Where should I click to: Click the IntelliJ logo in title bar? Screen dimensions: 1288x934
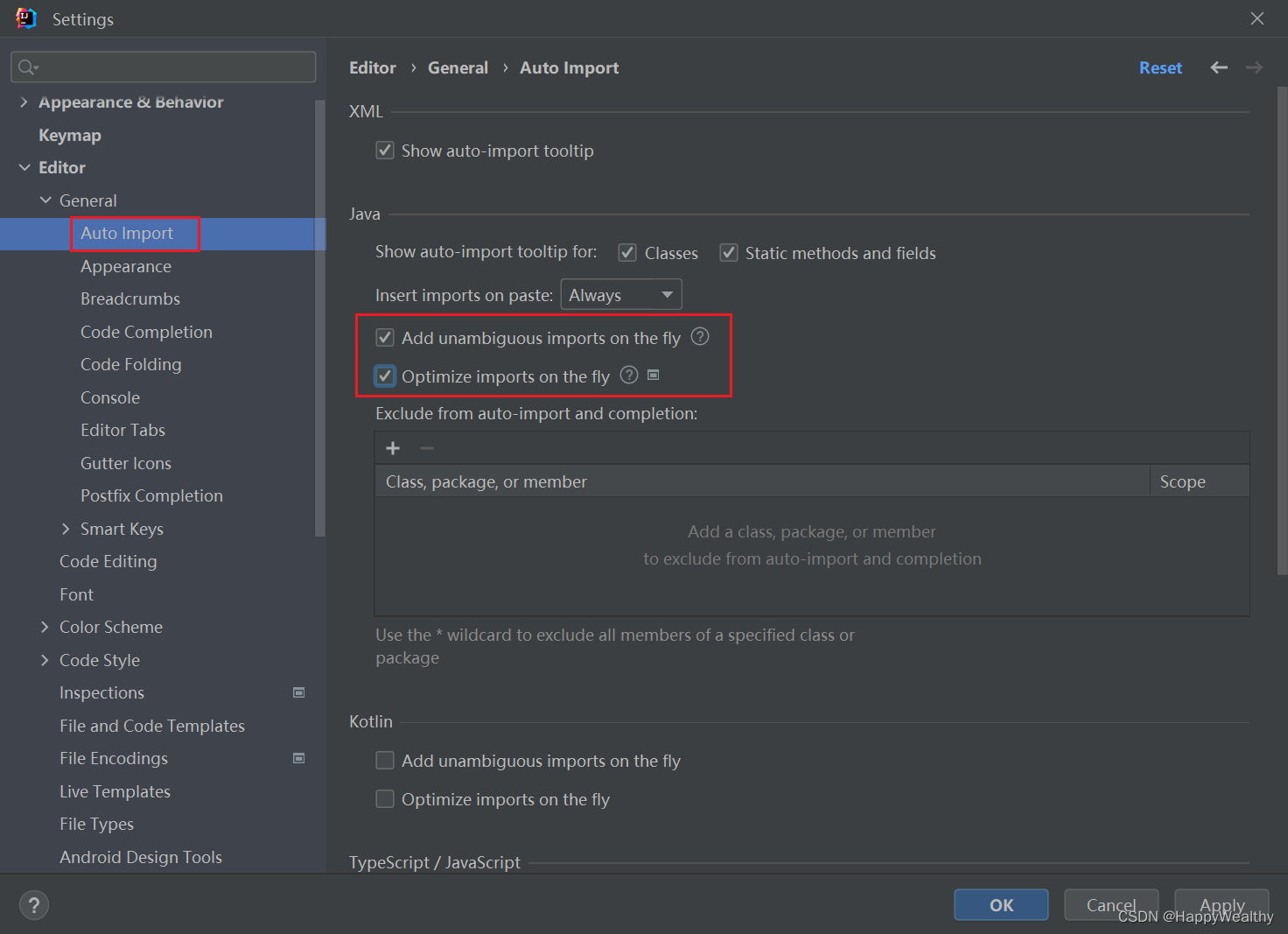pos(26,18)
